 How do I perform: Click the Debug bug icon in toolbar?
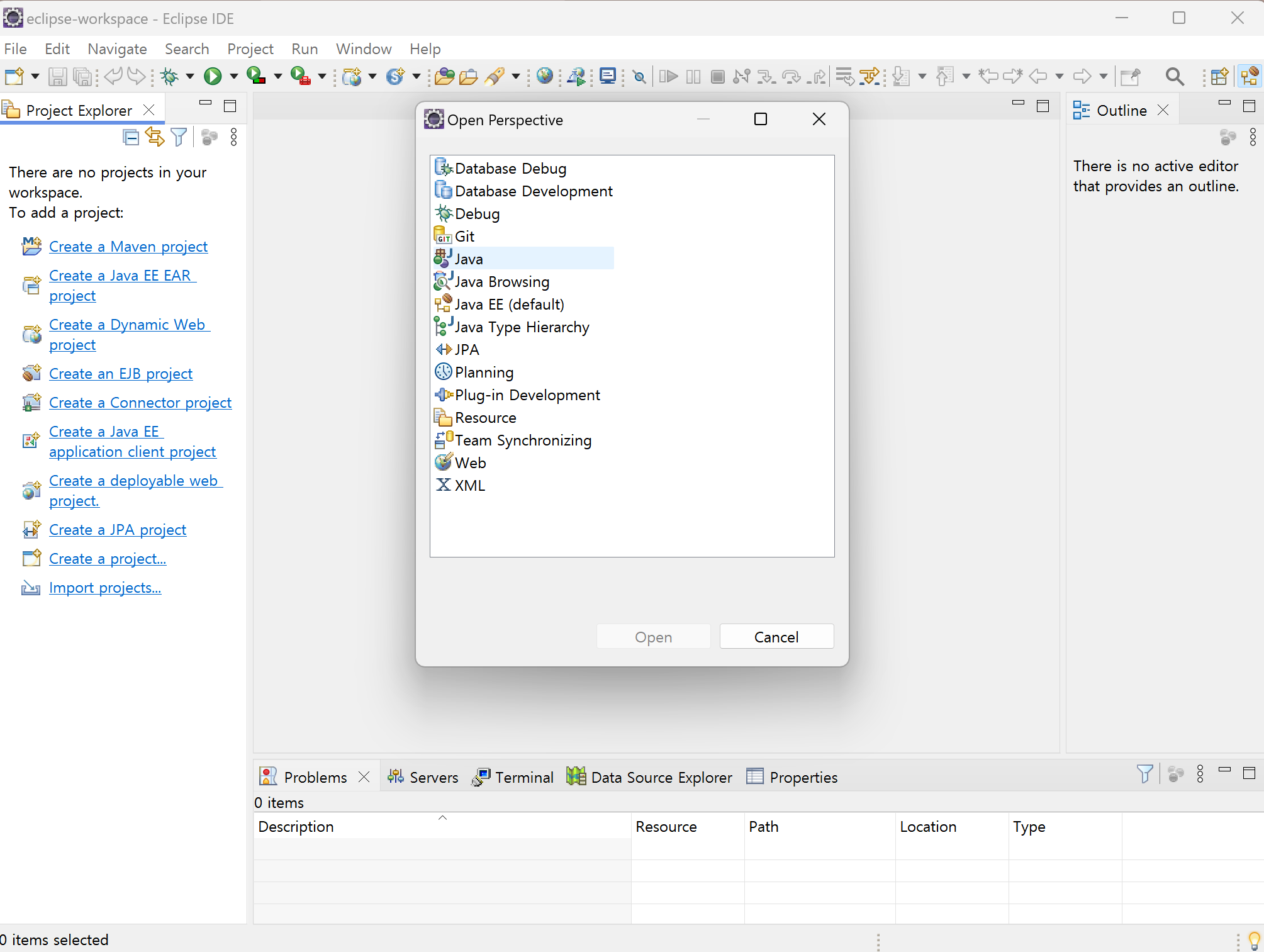click(x=169, y=77)
